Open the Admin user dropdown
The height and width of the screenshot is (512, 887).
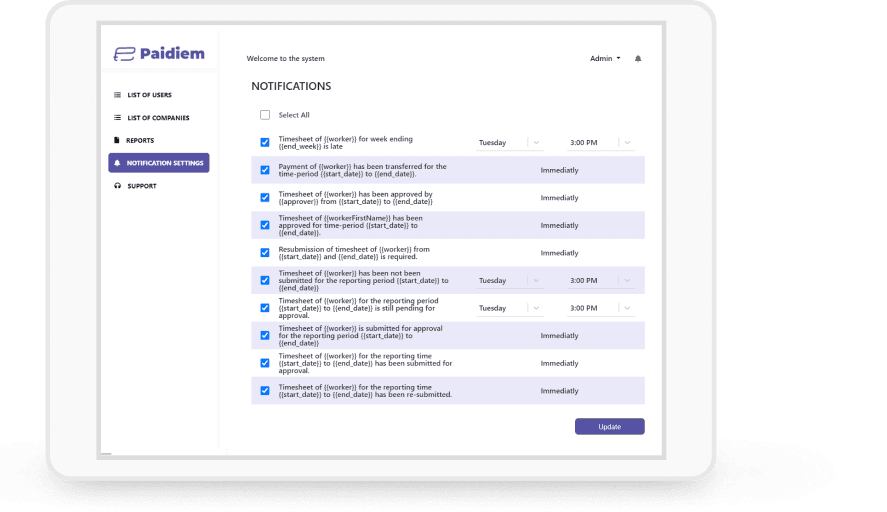605,58
